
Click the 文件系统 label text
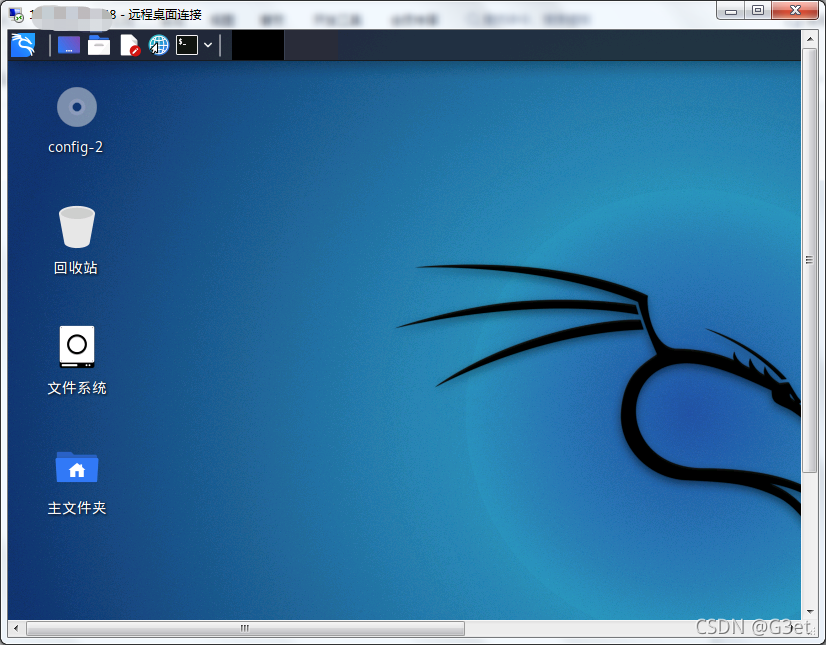coord(77,388)
